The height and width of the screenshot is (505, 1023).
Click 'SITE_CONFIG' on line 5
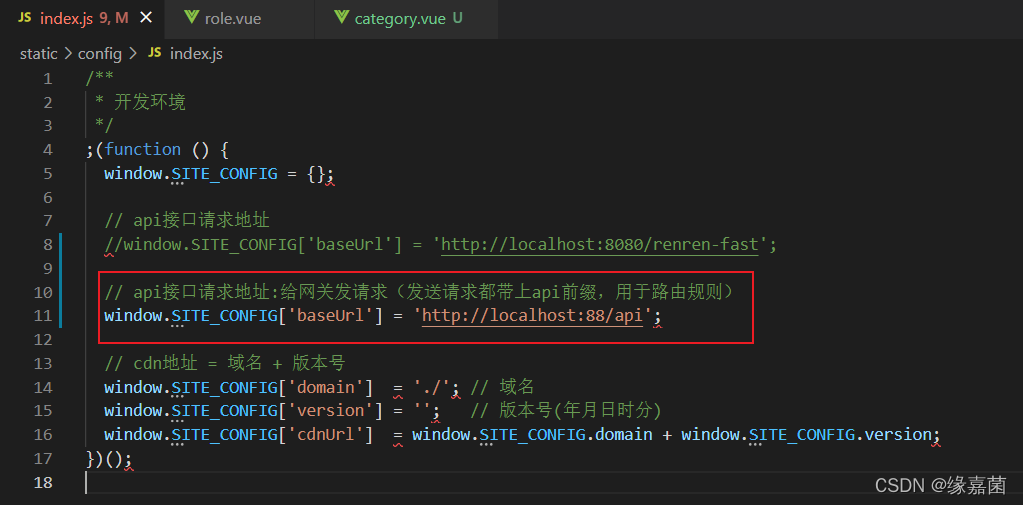coord(225,174)
